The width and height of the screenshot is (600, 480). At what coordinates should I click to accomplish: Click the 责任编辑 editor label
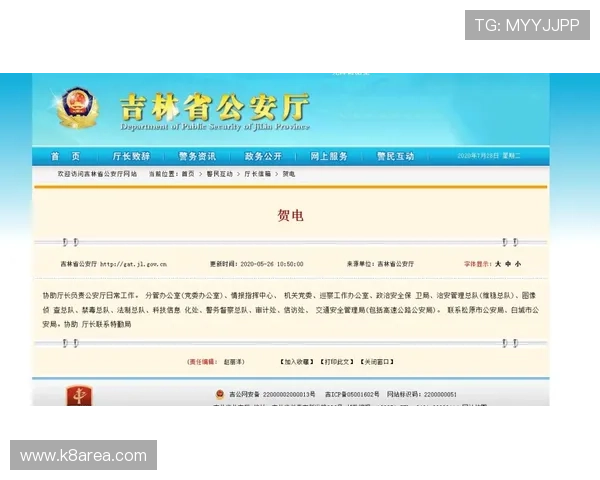[202, 362]
